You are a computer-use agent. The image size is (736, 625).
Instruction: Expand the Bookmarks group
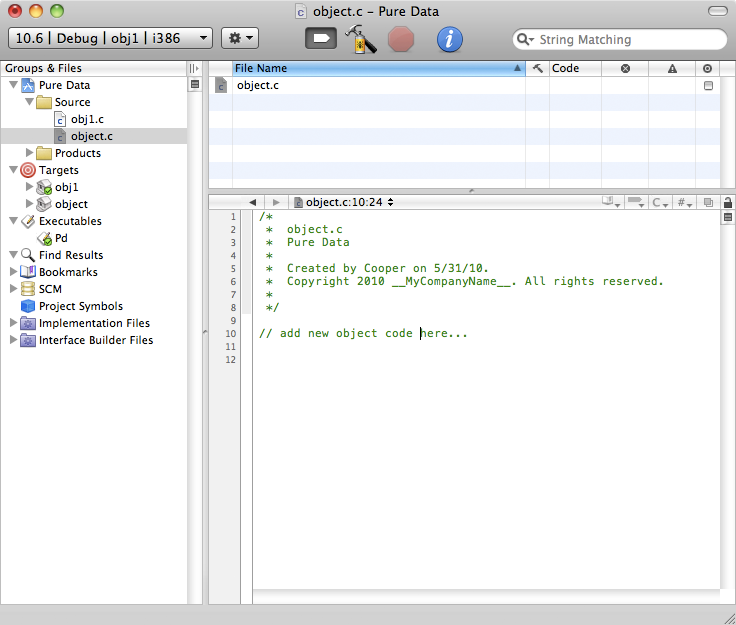click(14, 272)
